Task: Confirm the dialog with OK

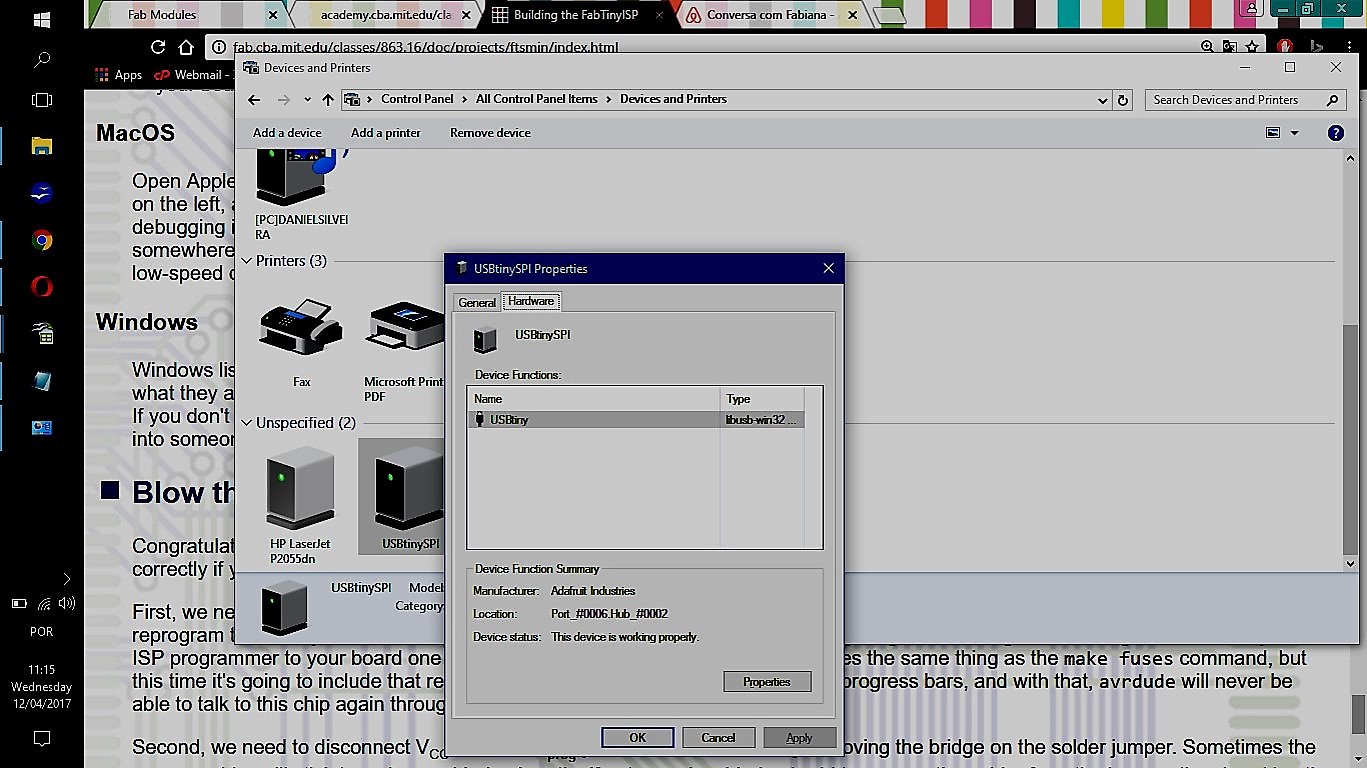Action: [638, 738]
